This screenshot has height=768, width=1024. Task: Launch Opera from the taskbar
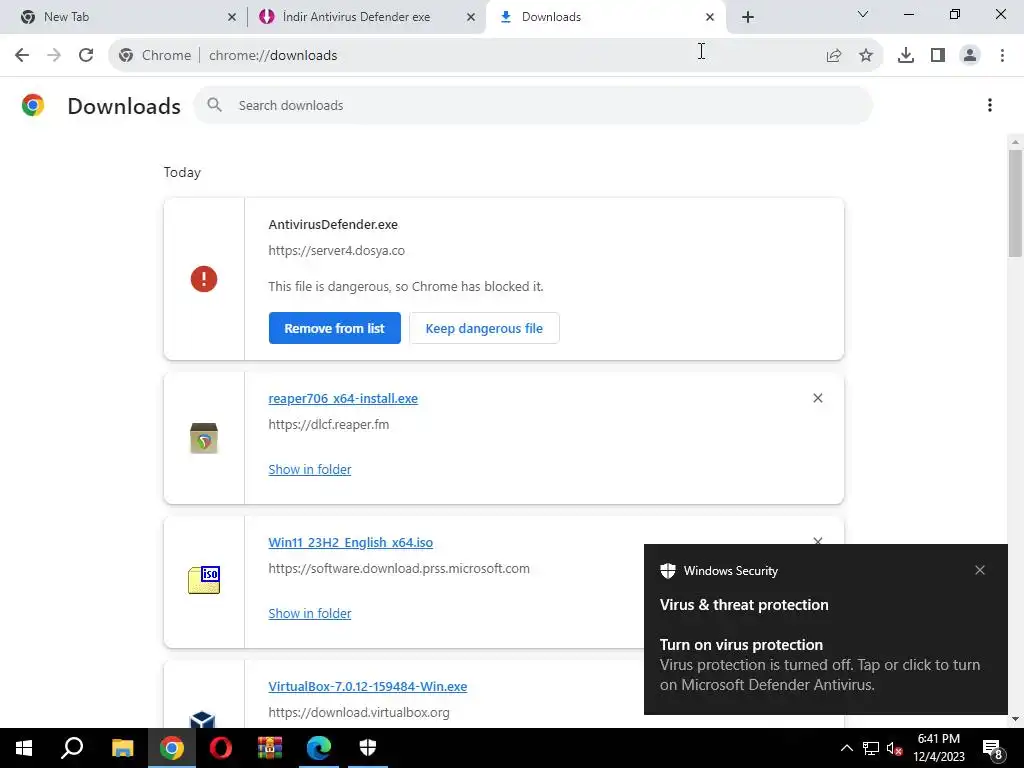point(221,748)
